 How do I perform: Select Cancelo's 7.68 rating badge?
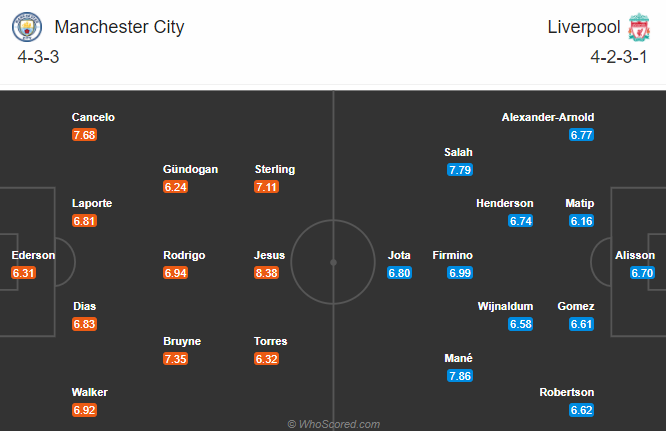pos(84,135)
